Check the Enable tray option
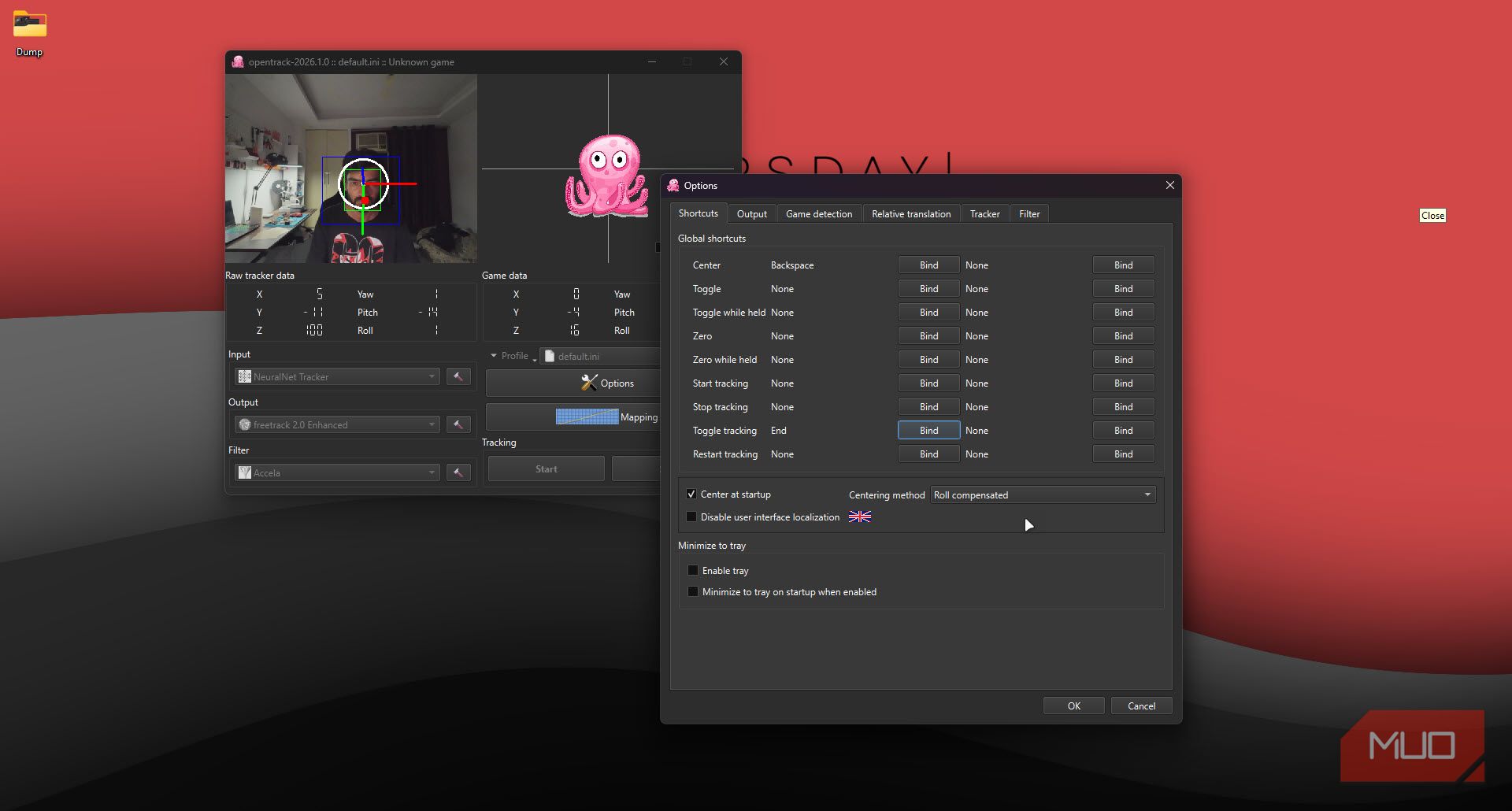The width and height of the screenshot is (1512, 811). 693,570
